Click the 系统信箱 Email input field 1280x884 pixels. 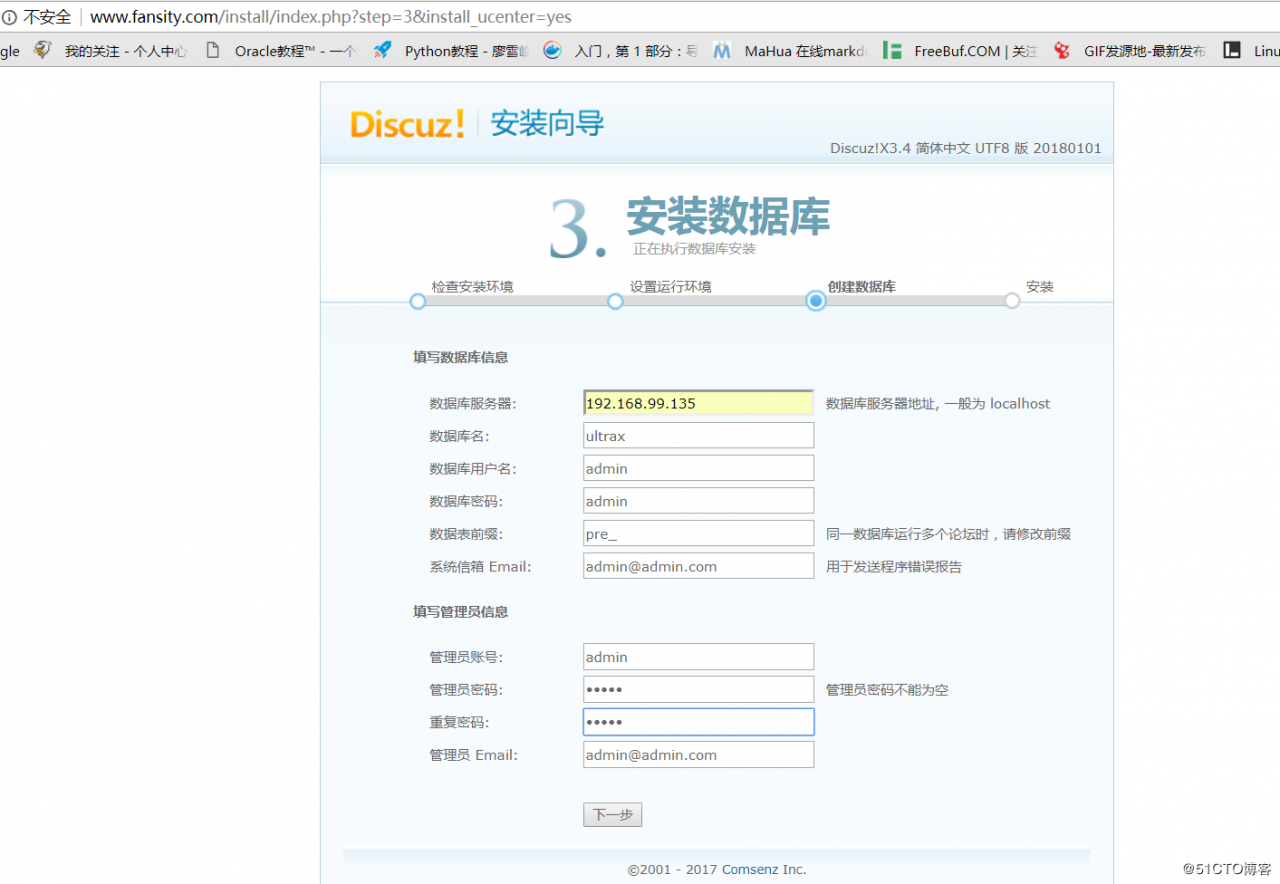click(698, 566)
